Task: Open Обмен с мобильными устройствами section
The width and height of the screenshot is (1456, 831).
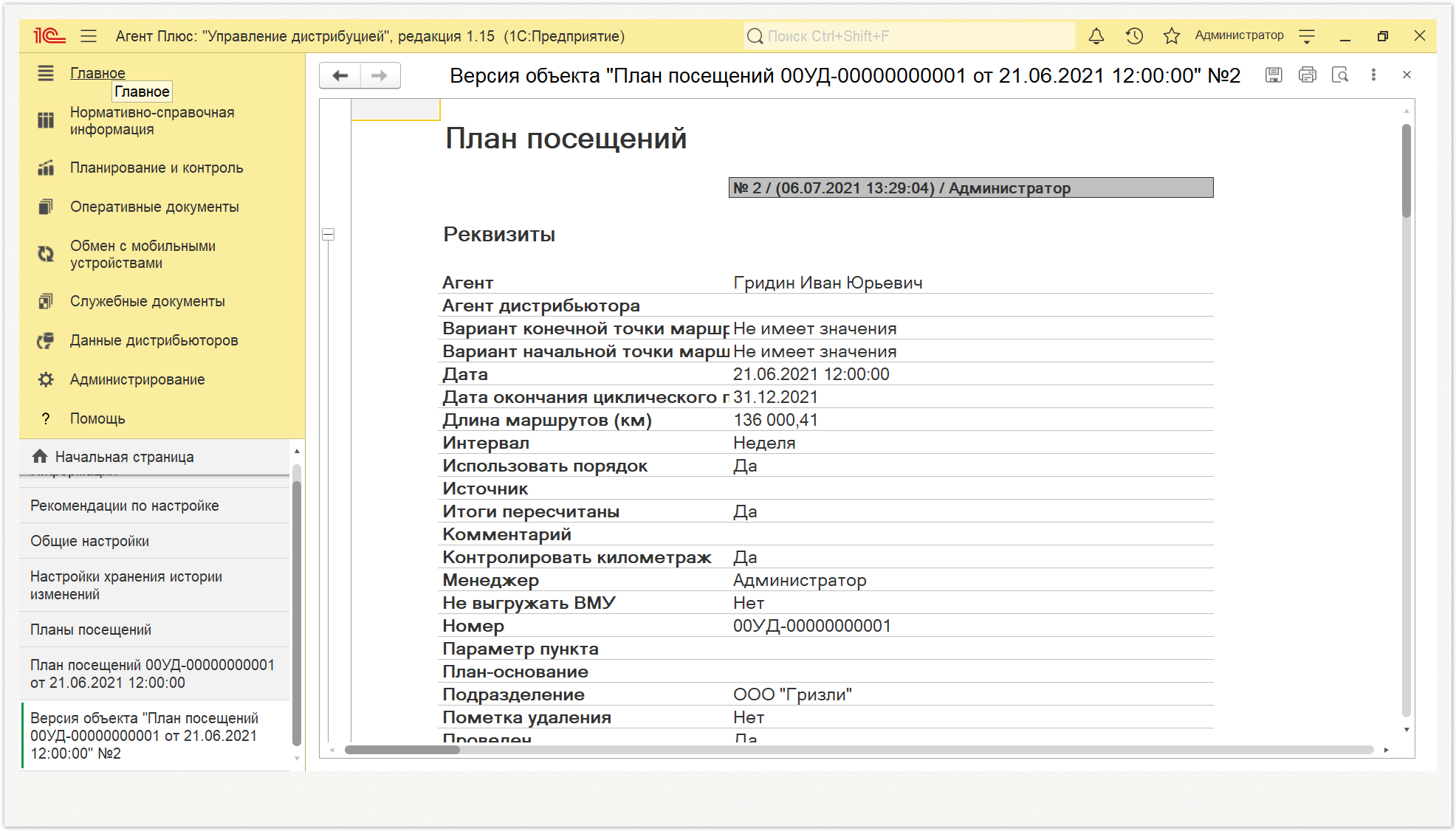Action: click(142, 255)
